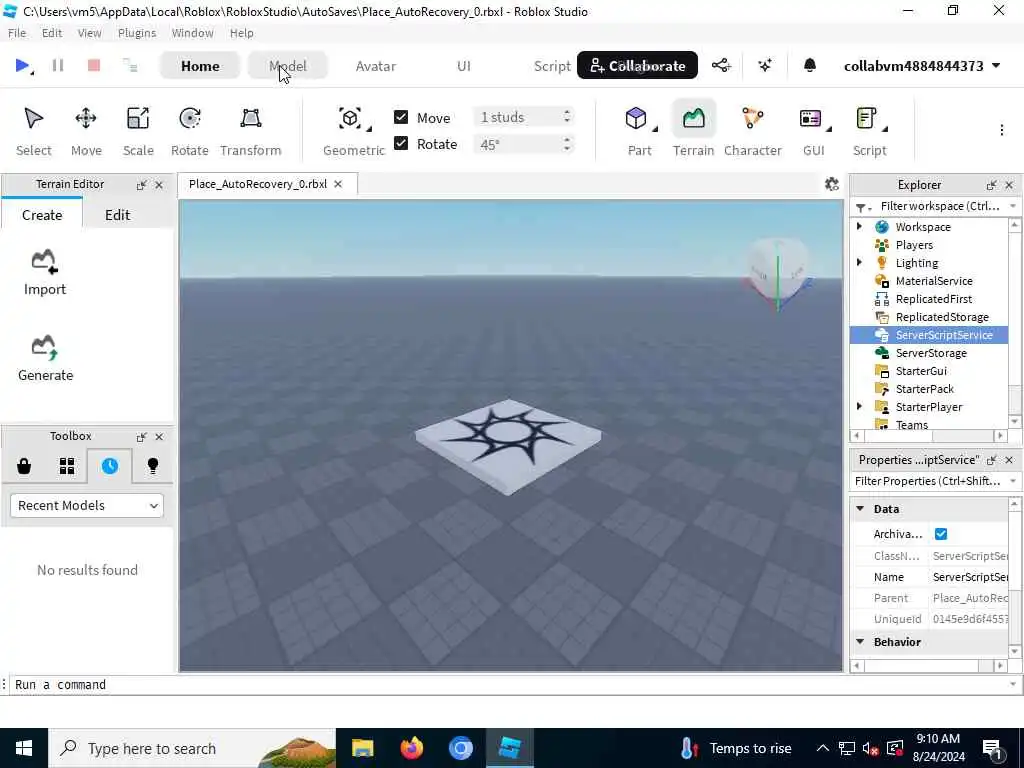1024x768 pixels.
Task: Choose the Rotate tool
Action: (189, 131)
